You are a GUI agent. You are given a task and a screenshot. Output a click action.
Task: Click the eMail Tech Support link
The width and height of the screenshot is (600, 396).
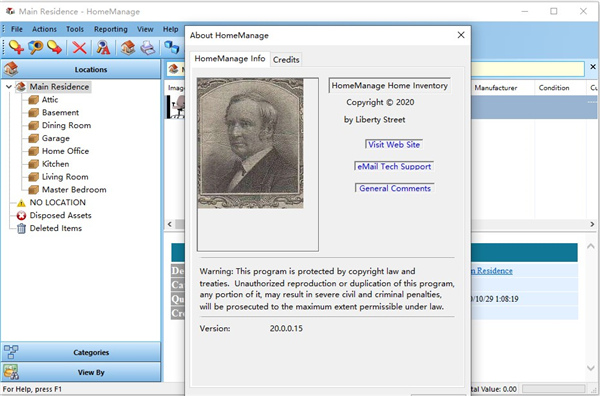pyautogui.click(x=394, y=166)
